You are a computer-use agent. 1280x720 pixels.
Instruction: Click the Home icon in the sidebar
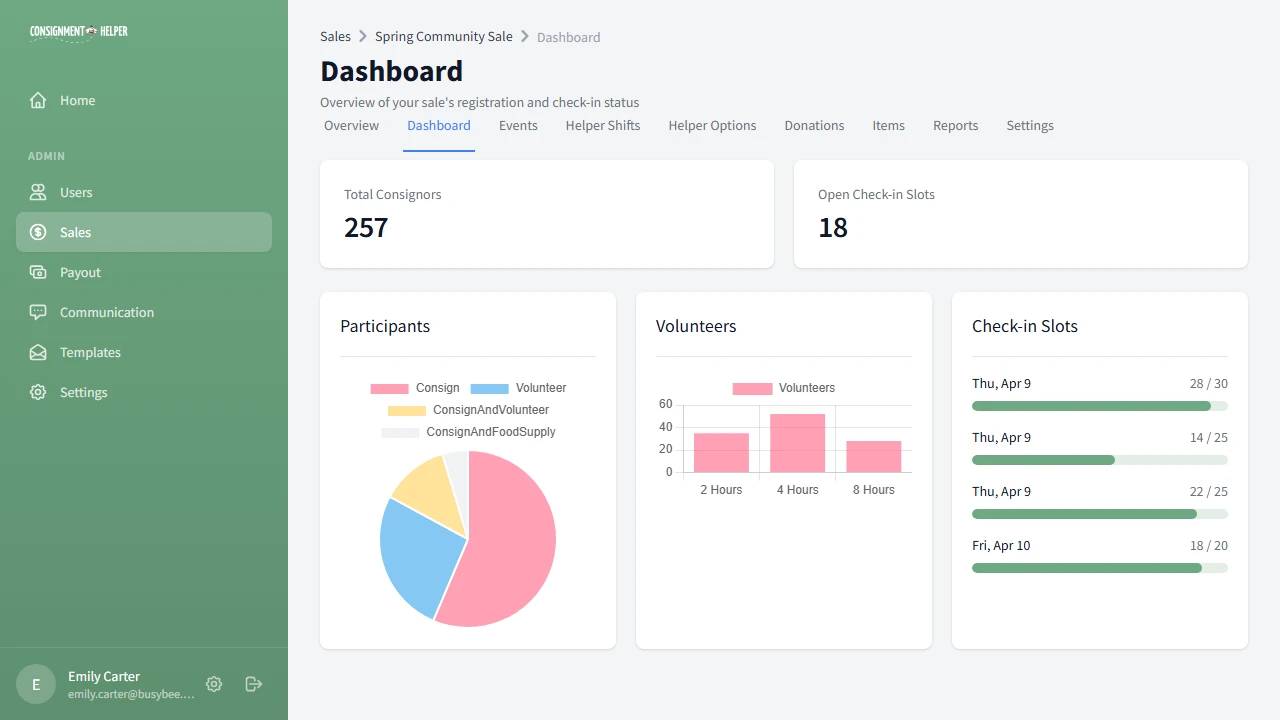[38, 100]
